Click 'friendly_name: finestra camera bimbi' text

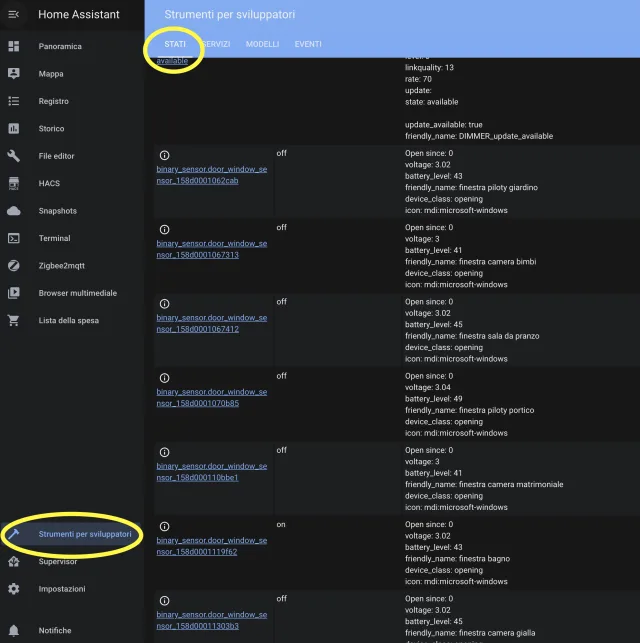471,262
